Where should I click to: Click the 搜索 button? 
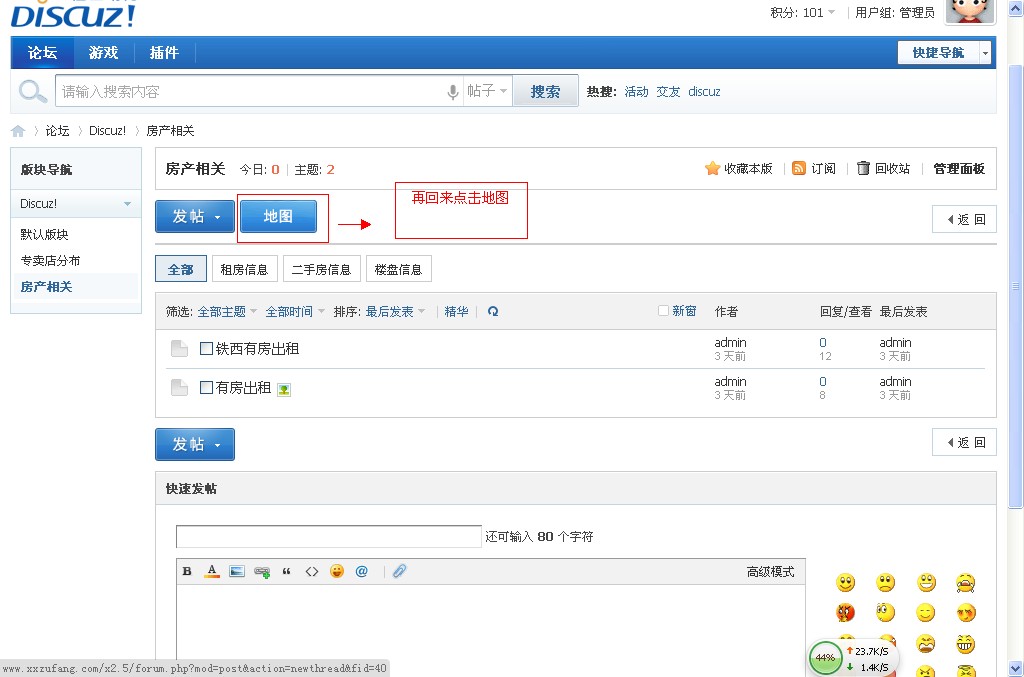(545, 91)
